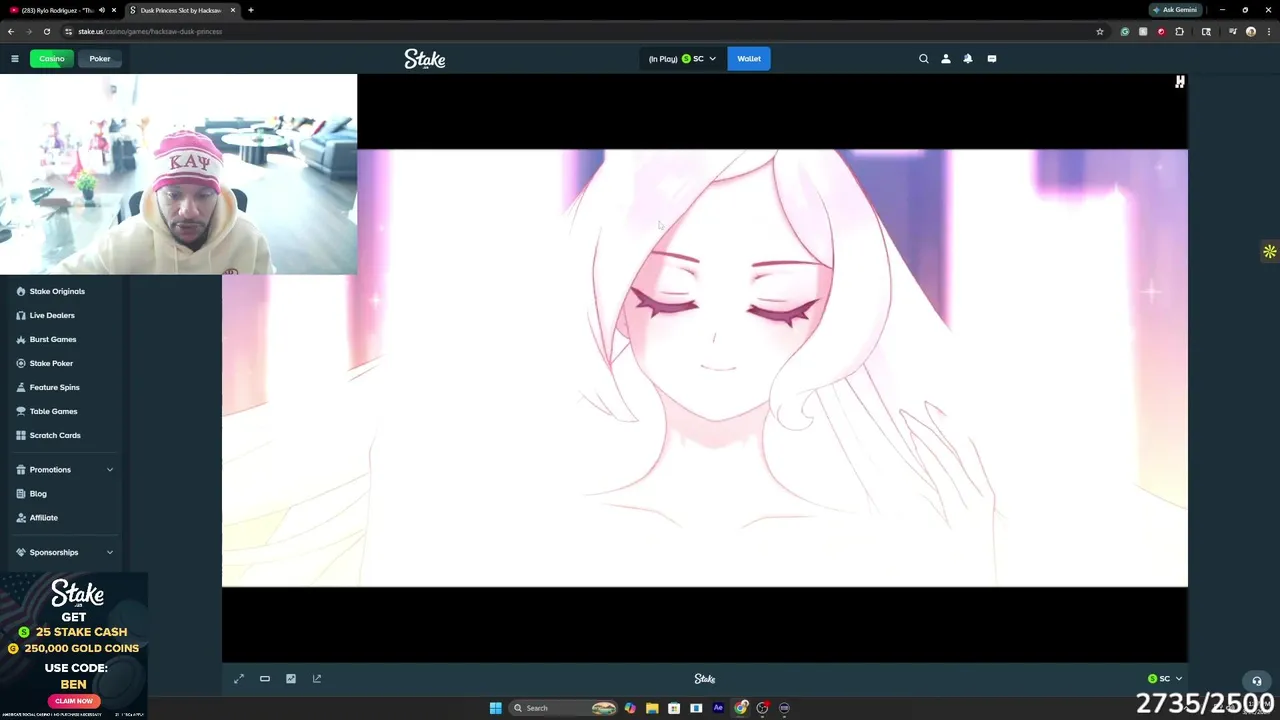Toggle theatre mode for game

click(x=265, y=679)
